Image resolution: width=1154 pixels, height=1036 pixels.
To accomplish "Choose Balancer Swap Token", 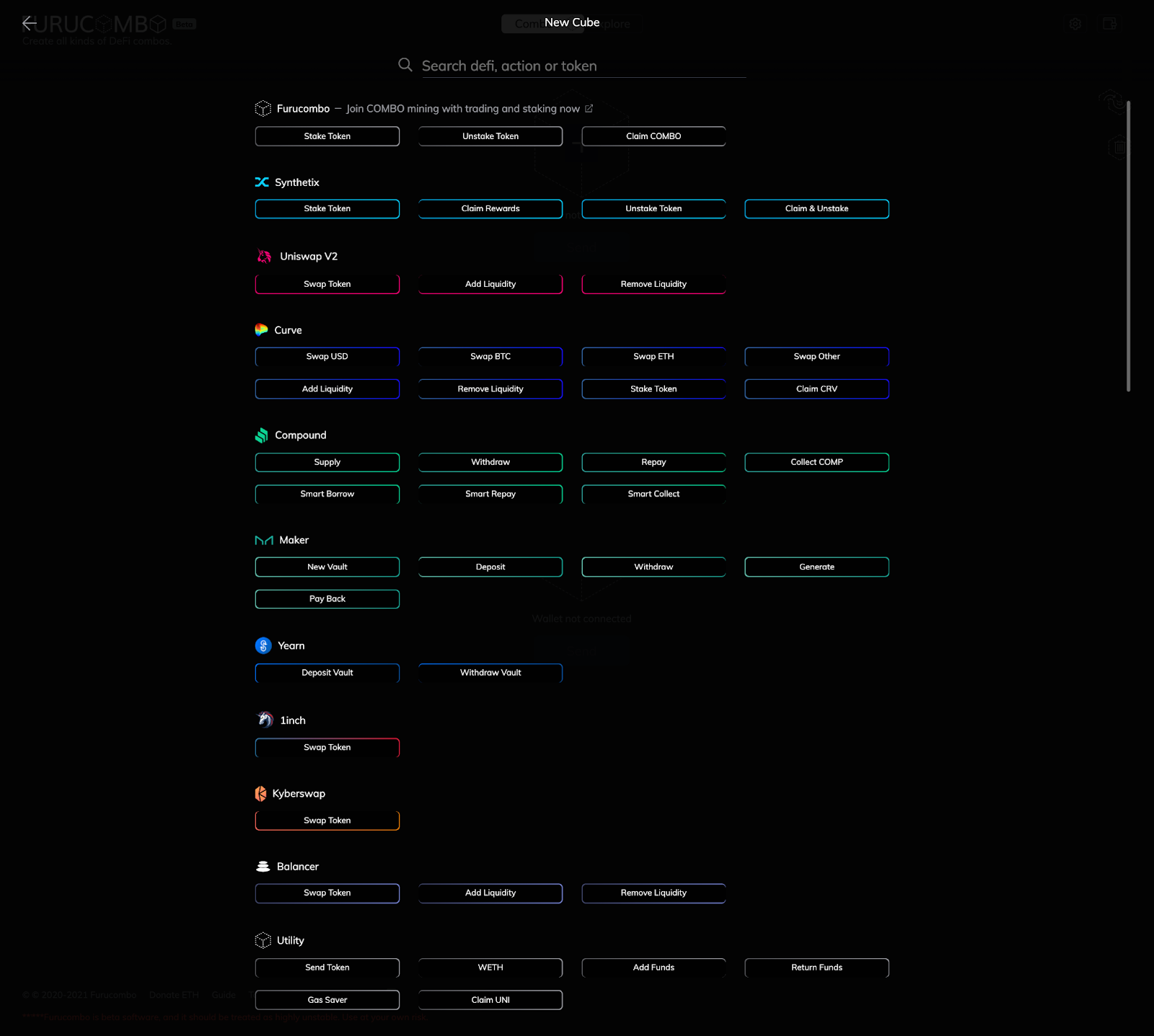I will click(x=327, y=893).
